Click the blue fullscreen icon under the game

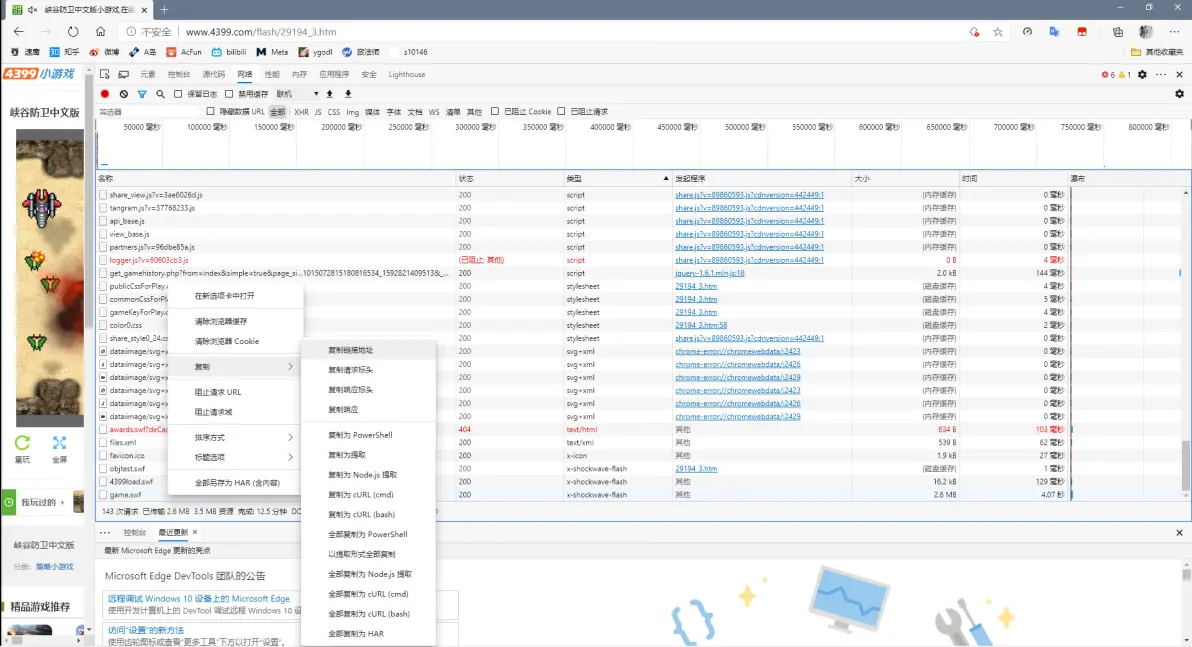point(59,442)
